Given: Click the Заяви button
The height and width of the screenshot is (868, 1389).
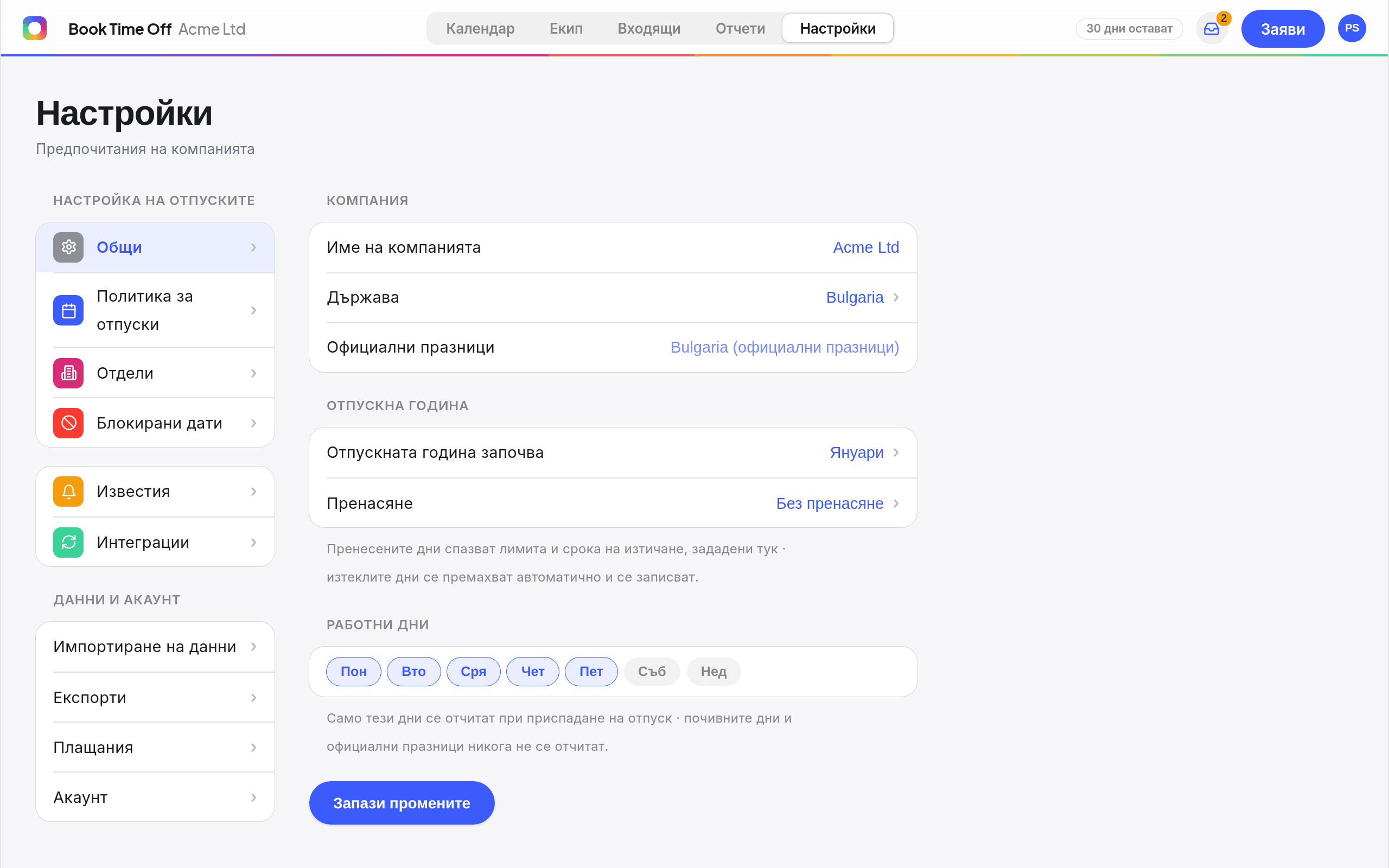Looking at the screenshot, I should click(x=1282, y=29).
